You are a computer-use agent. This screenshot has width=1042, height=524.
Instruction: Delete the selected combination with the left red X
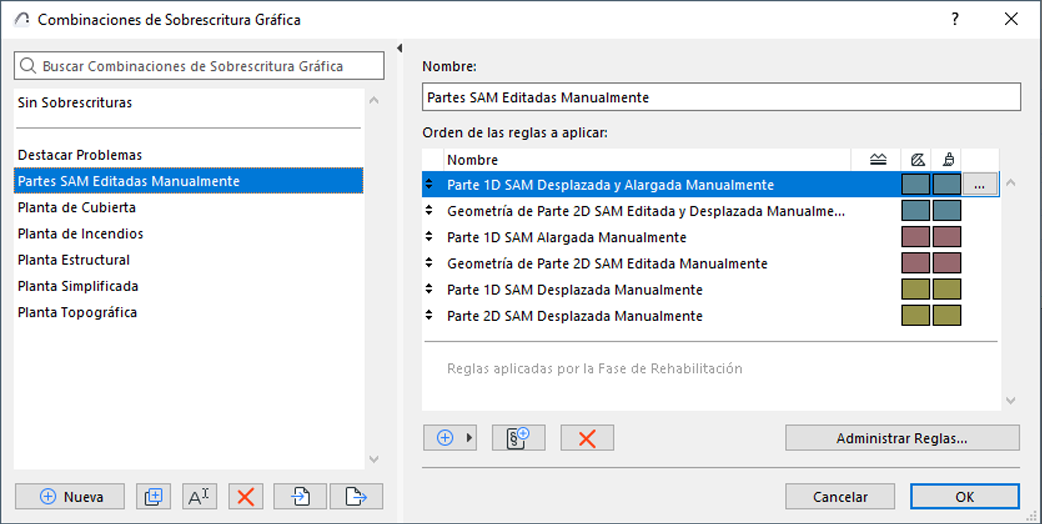(246, 496)
